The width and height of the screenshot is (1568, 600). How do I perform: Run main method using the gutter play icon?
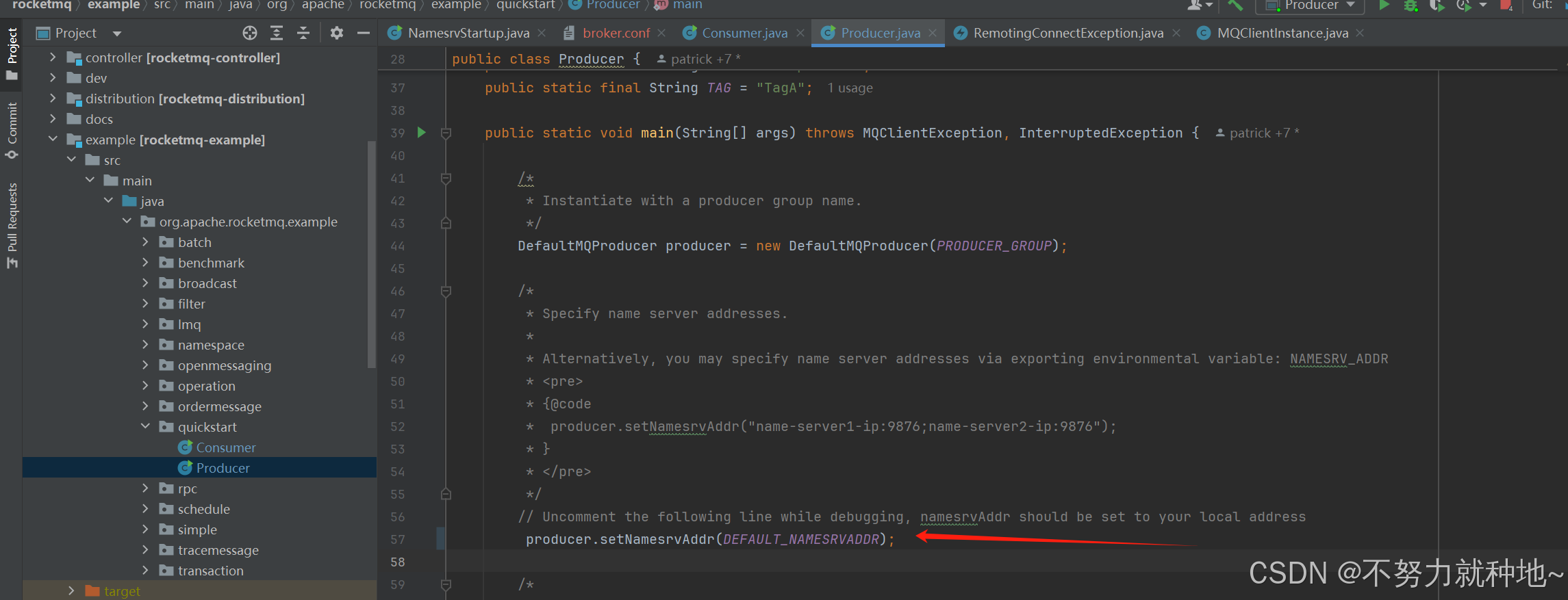422,133
